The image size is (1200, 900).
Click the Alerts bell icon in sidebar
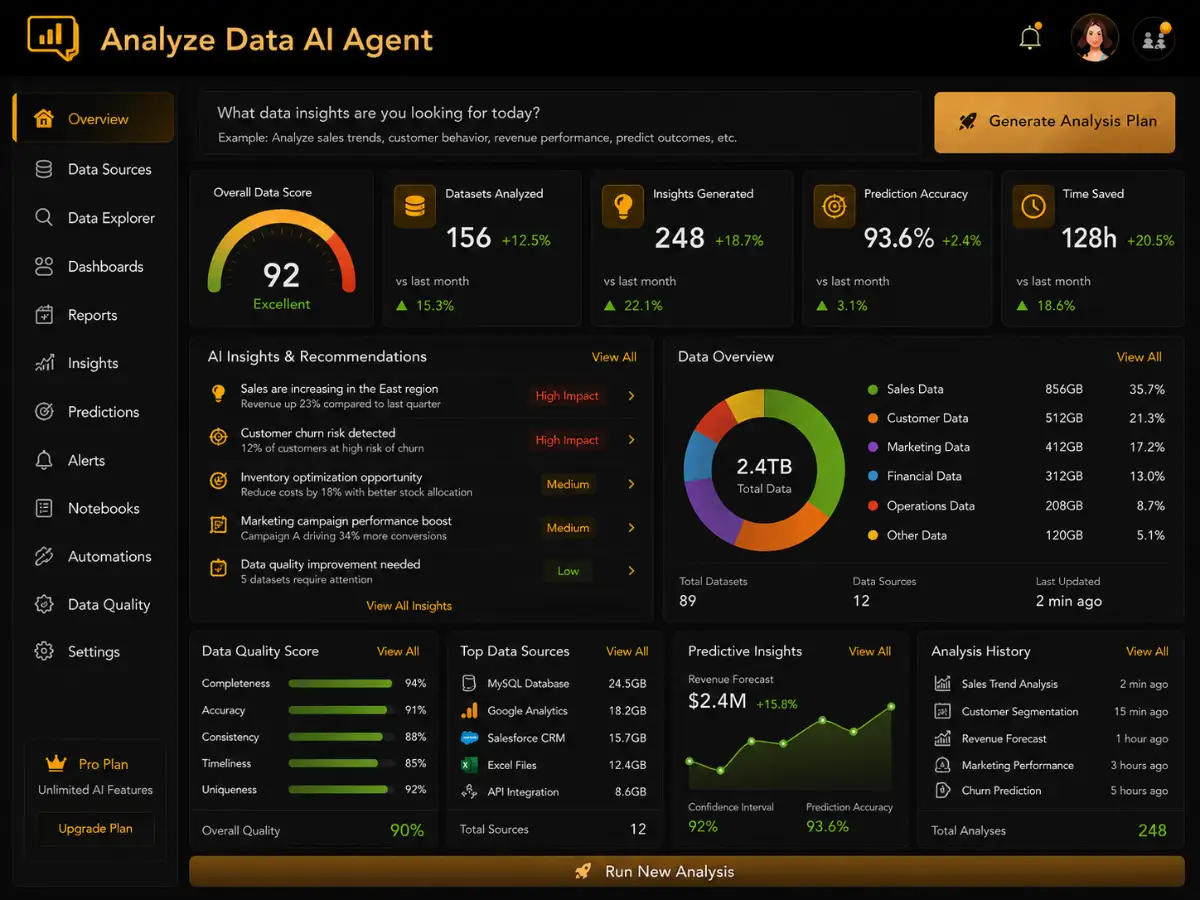[x=44, y=460]
